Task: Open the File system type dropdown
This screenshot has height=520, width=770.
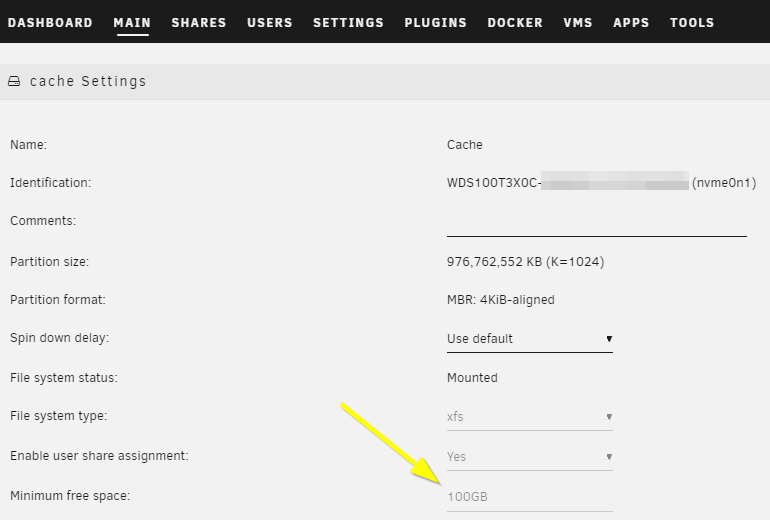Action: tap(529, 417)
